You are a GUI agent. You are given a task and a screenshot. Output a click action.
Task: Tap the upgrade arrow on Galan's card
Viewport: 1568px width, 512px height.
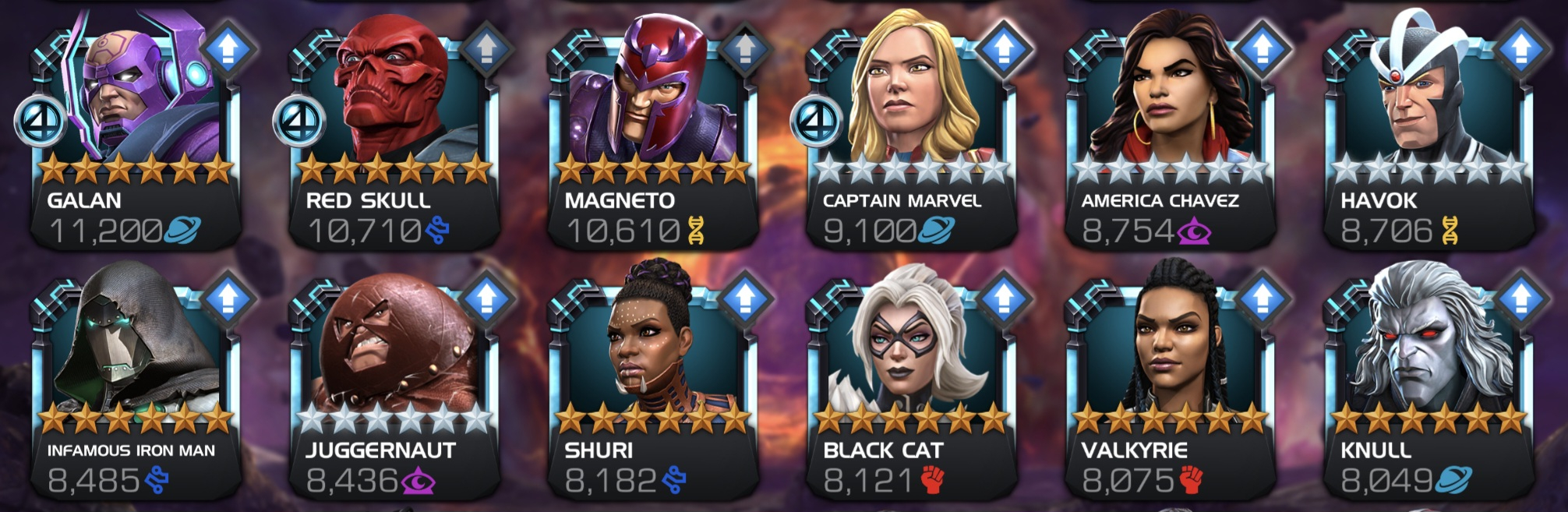pyautogui.click(x=228, y=49)
